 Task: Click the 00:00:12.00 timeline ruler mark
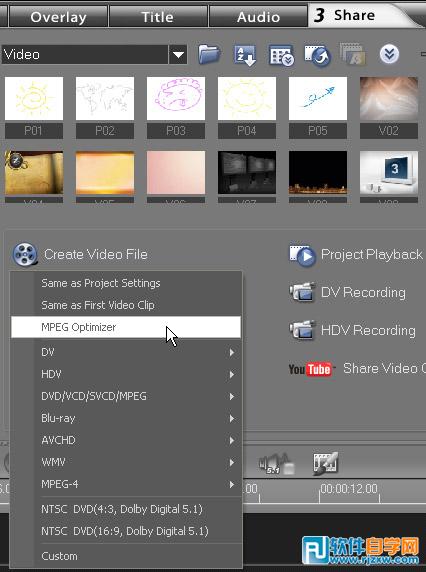point(349,489)
